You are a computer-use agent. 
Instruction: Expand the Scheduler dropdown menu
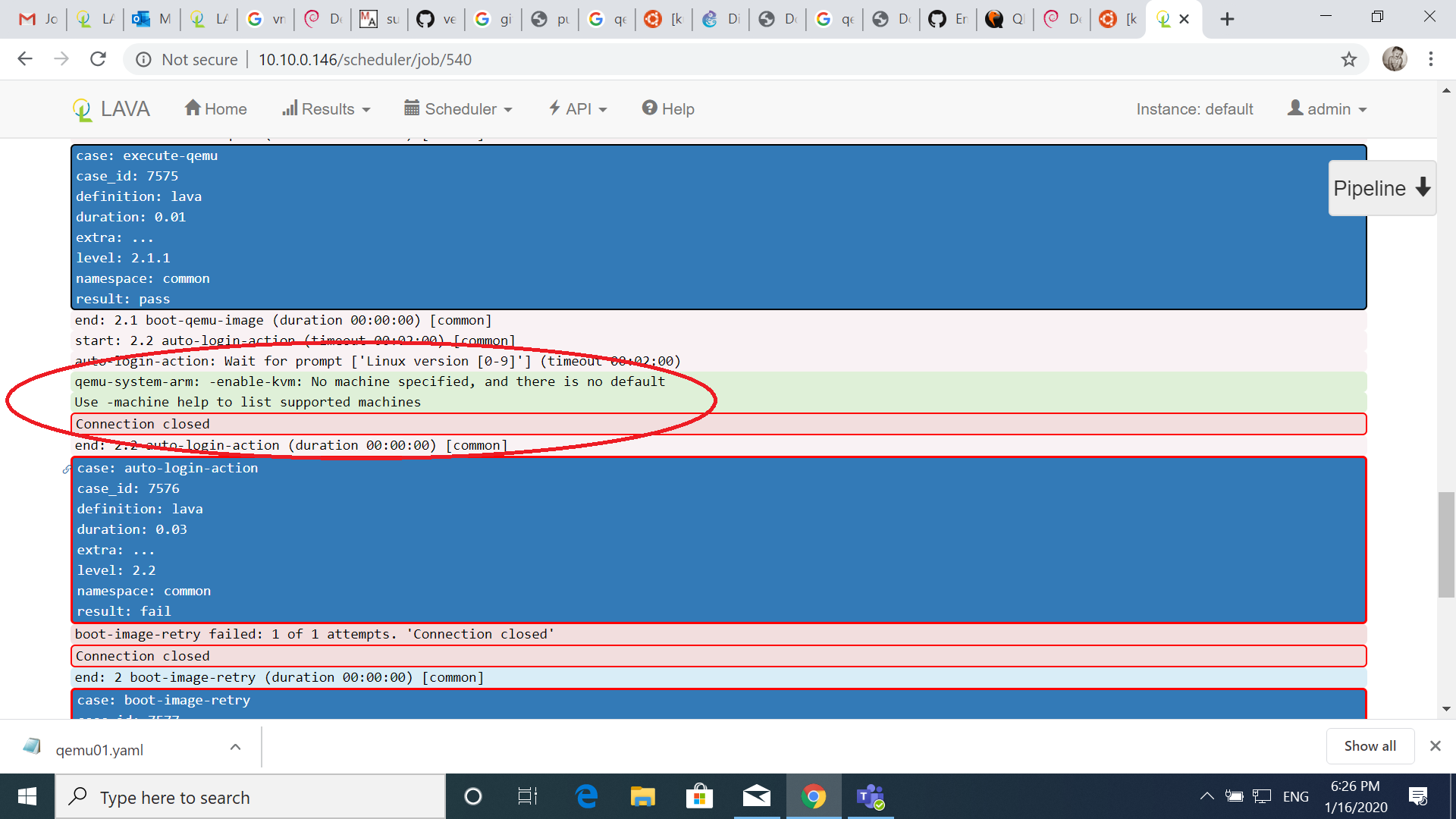pyautogui.click(x=458, y=109)
